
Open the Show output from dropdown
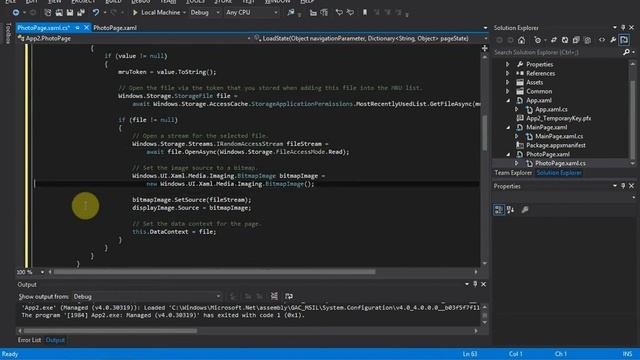(x=147, y=296)
